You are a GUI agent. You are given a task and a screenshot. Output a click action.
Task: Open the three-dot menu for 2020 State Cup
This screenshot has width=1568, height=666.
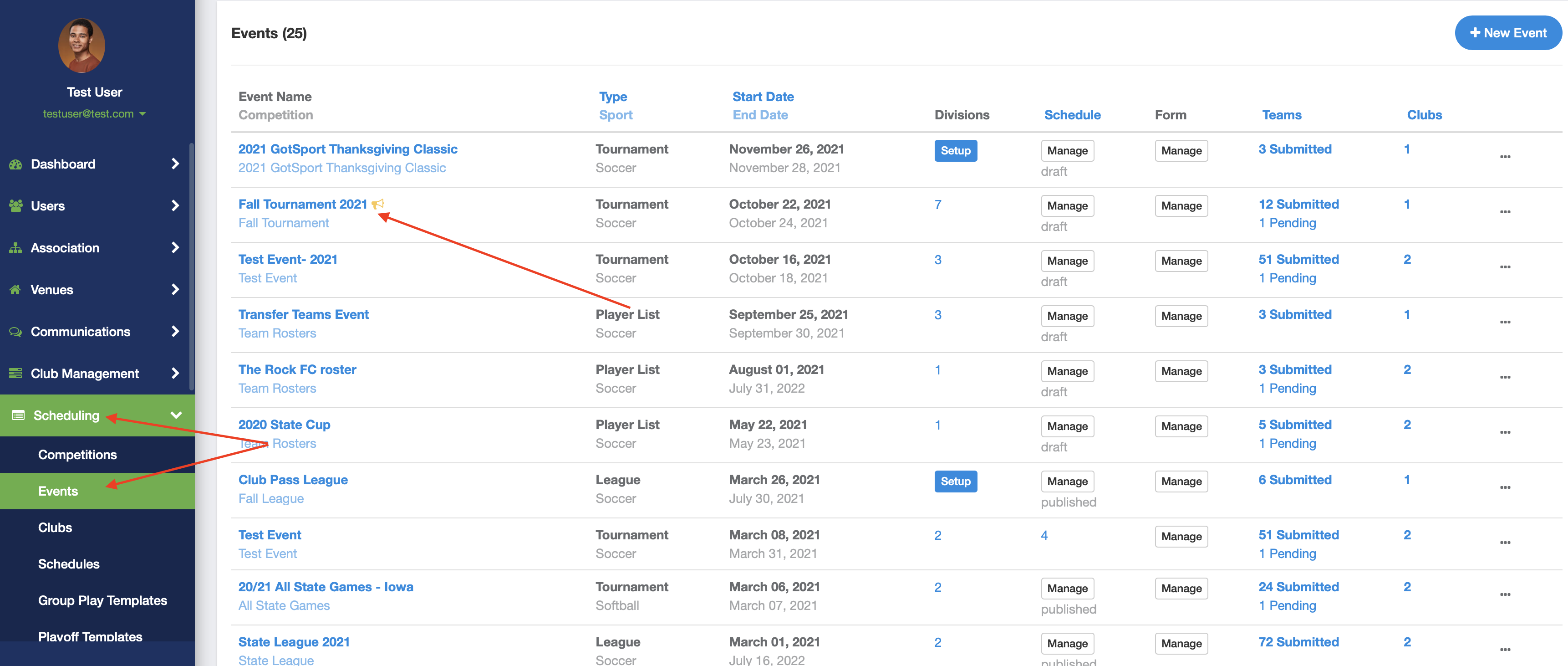(x=1505, y=432)
